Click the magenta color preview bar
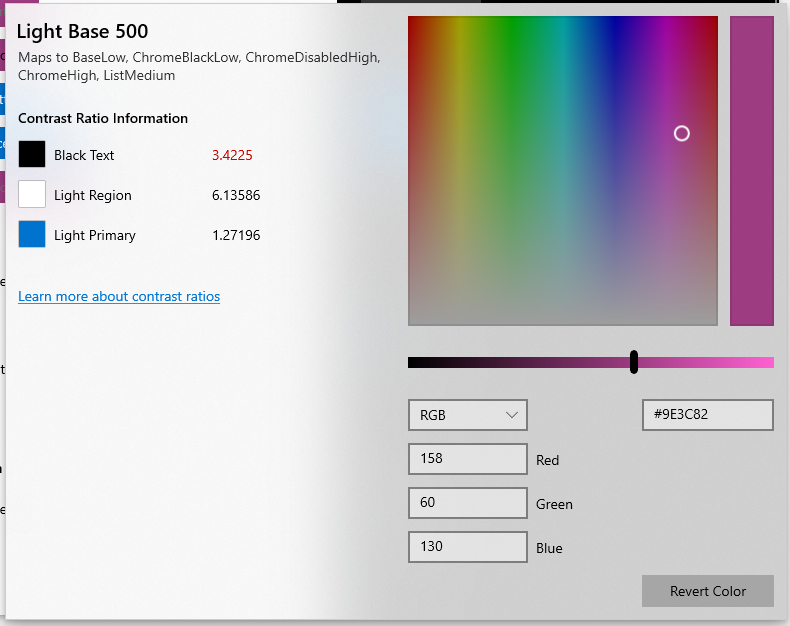Image resolution: width=790 pixels, height=626 pixels. (x=752, y=170)
